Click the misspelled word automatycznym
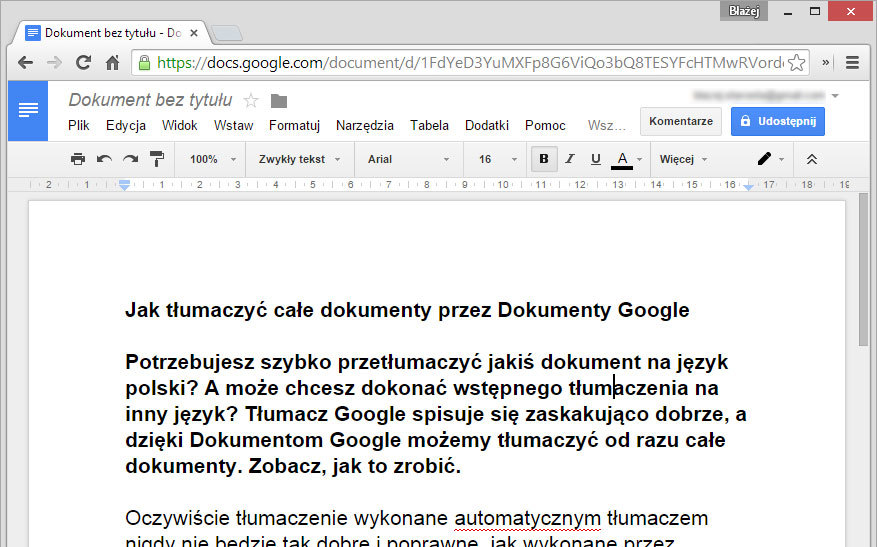 pos(527,518)
